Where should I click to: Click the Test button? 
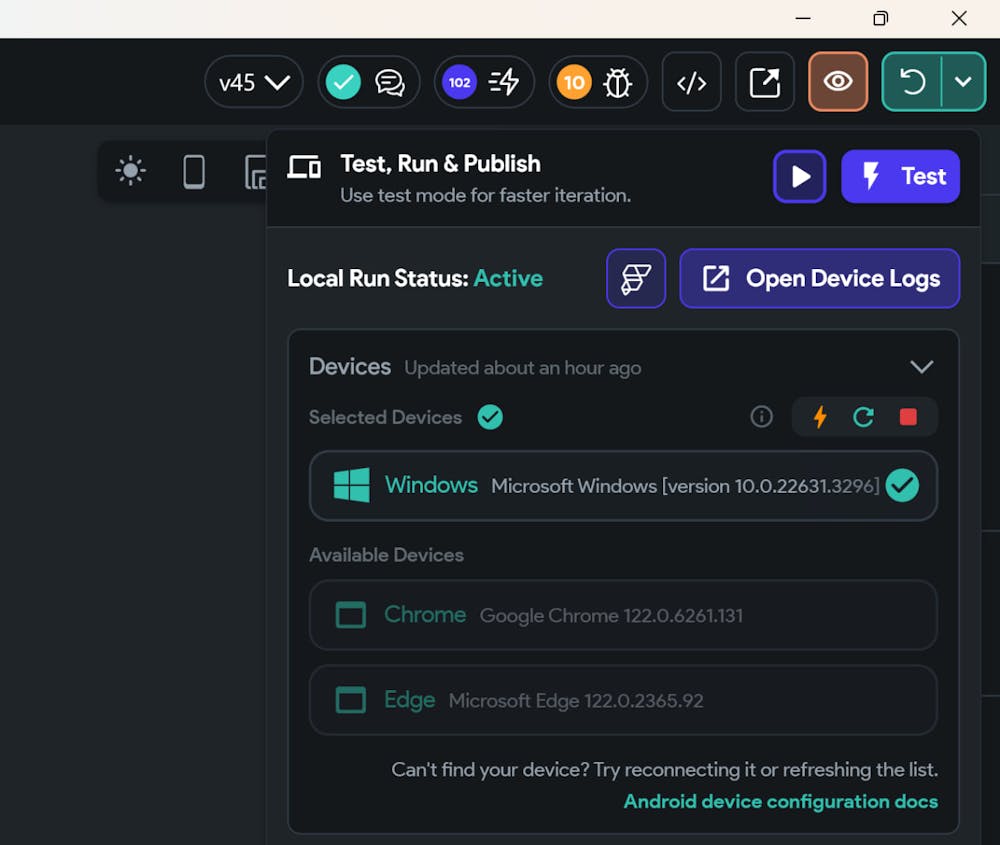[x=900, y=177]
